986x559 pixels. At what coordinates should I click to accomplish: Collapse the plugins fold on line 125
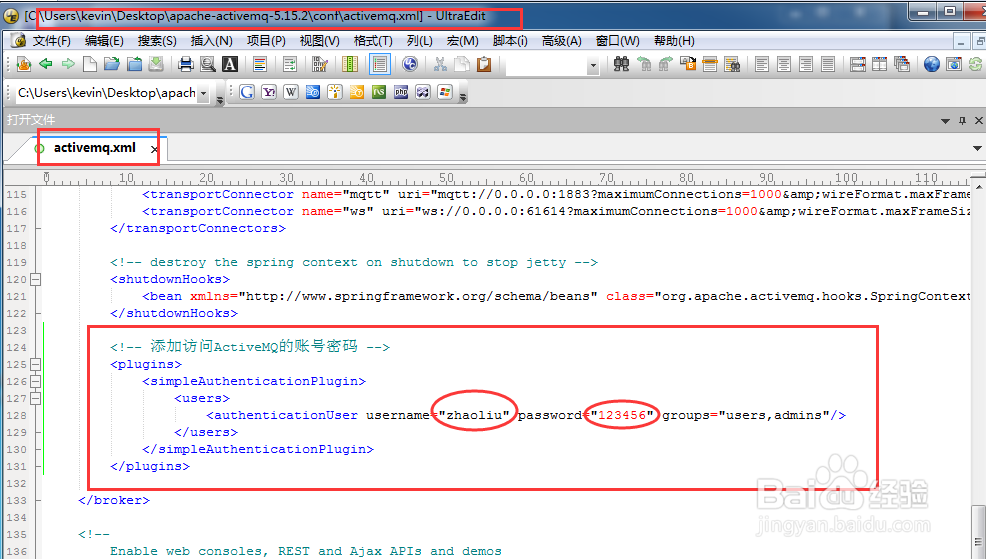[x=36, y=364]
